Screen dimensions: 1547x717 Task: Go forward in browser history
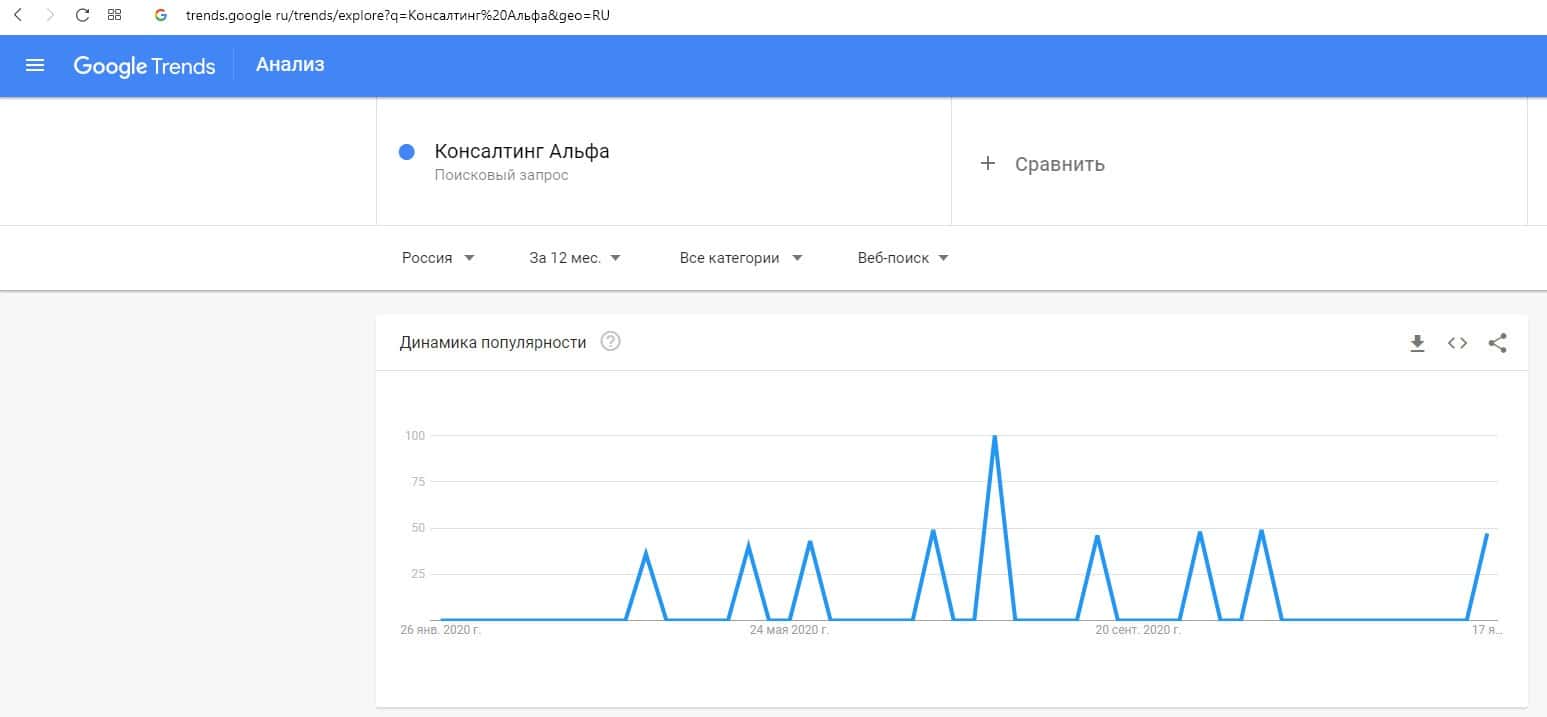(x=50, y=16)
